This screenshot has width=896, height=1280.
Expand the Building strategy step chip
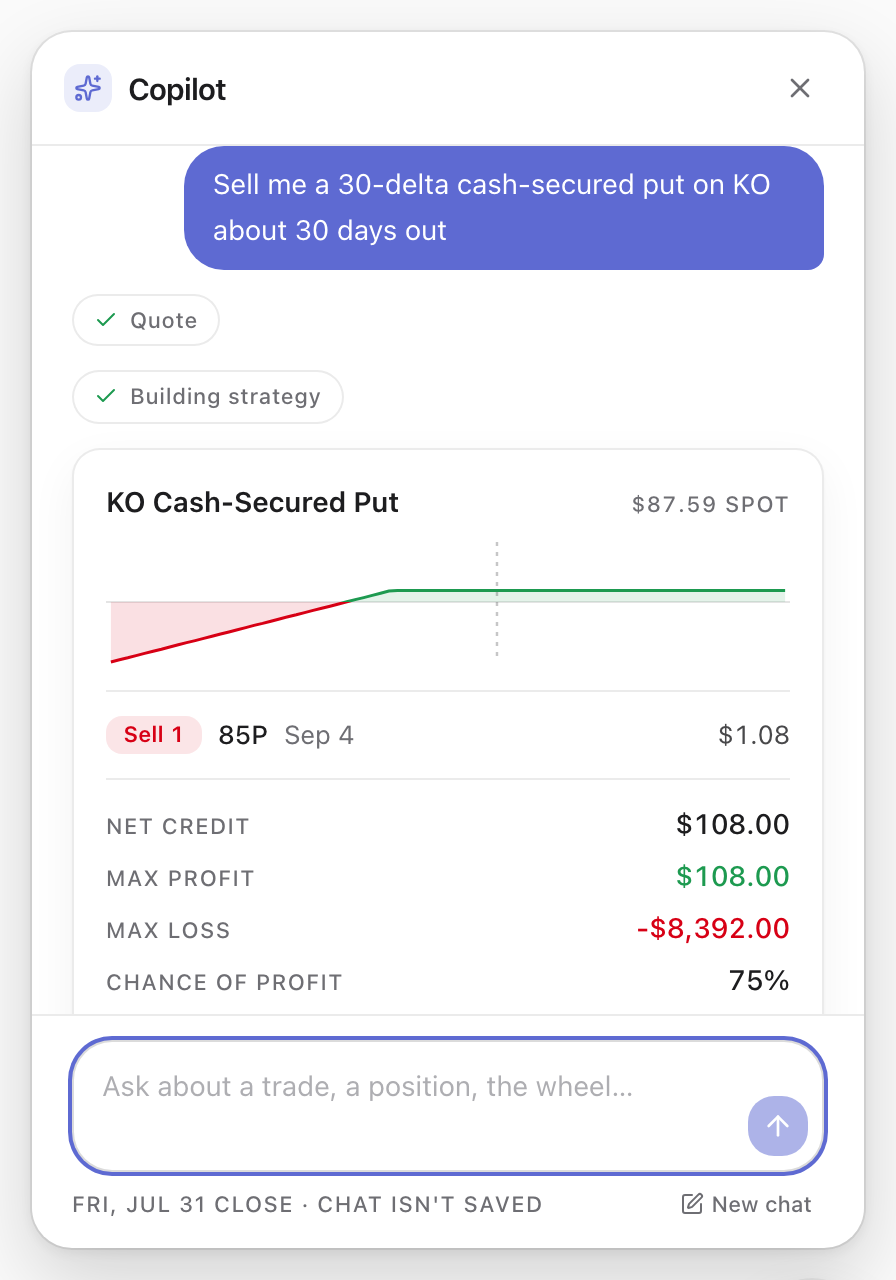(x=208, y=397)
